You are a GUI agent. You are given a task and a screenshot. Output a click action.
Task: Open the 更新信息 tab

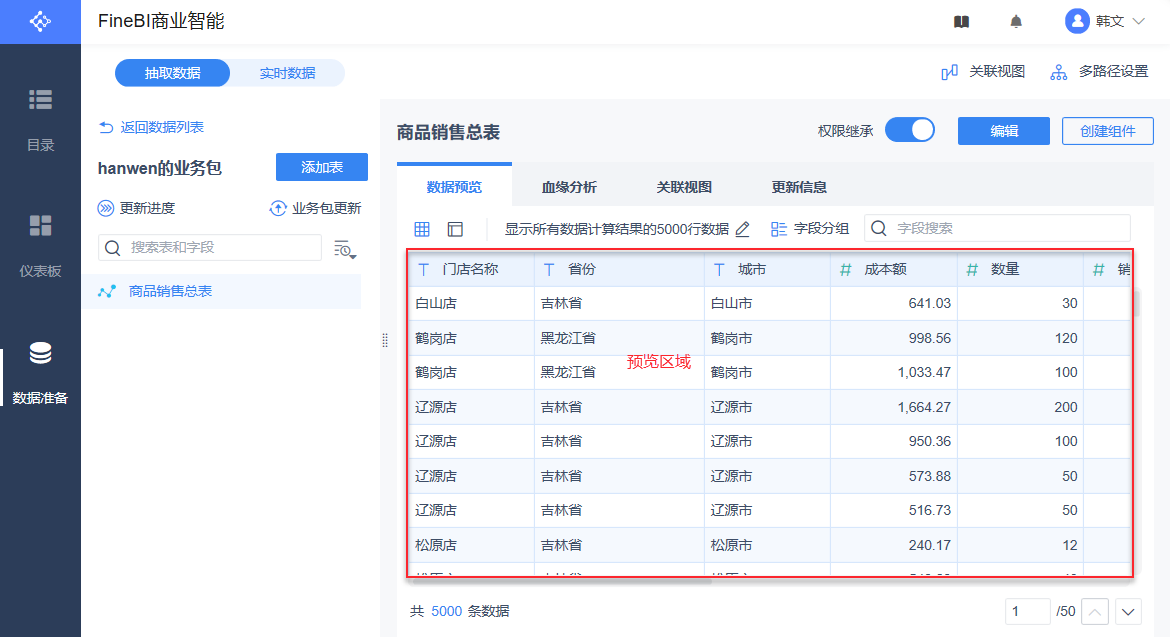click(799, 187)
